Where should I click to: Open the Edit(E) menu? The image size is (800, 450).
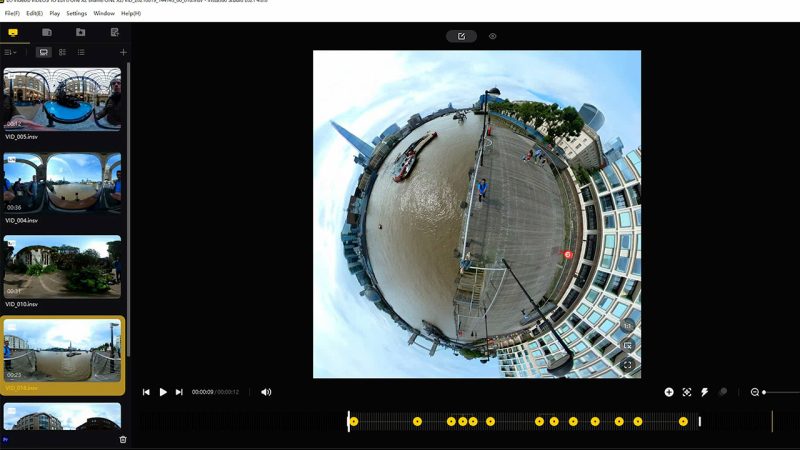pos(34,13)
